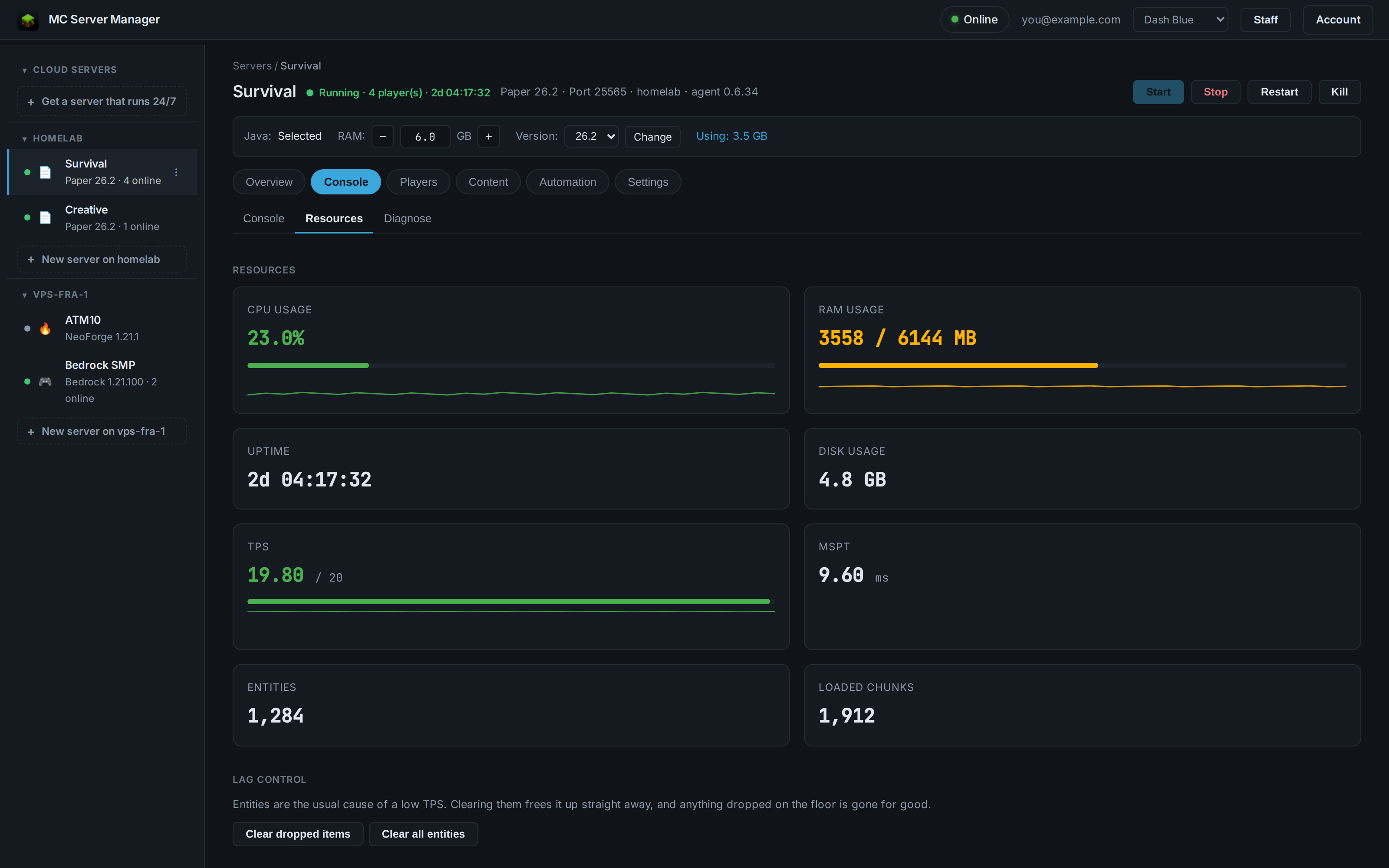Image resolution: width=1389 pixels, height=868 pixels.
Task: Switch to the Overview tab
Action: 269,182
